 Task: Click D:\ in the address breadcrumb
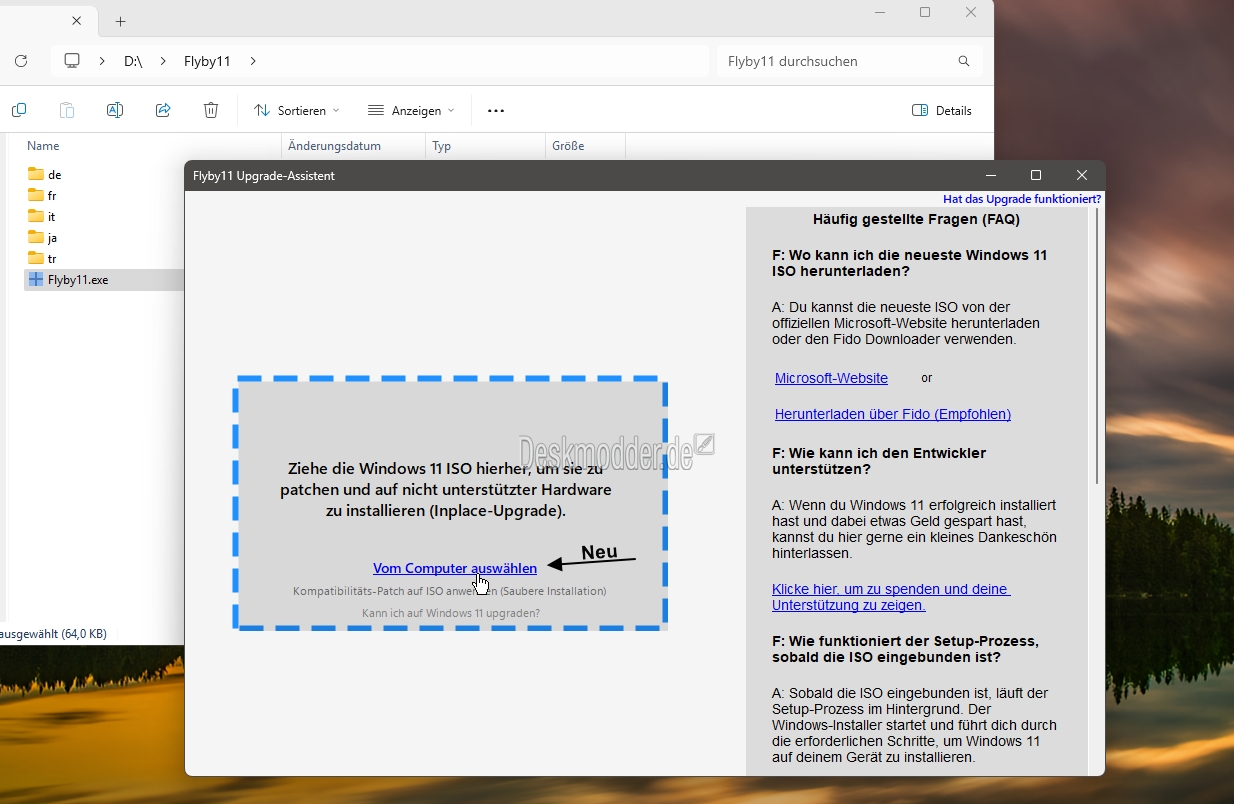tap(133, 61)
